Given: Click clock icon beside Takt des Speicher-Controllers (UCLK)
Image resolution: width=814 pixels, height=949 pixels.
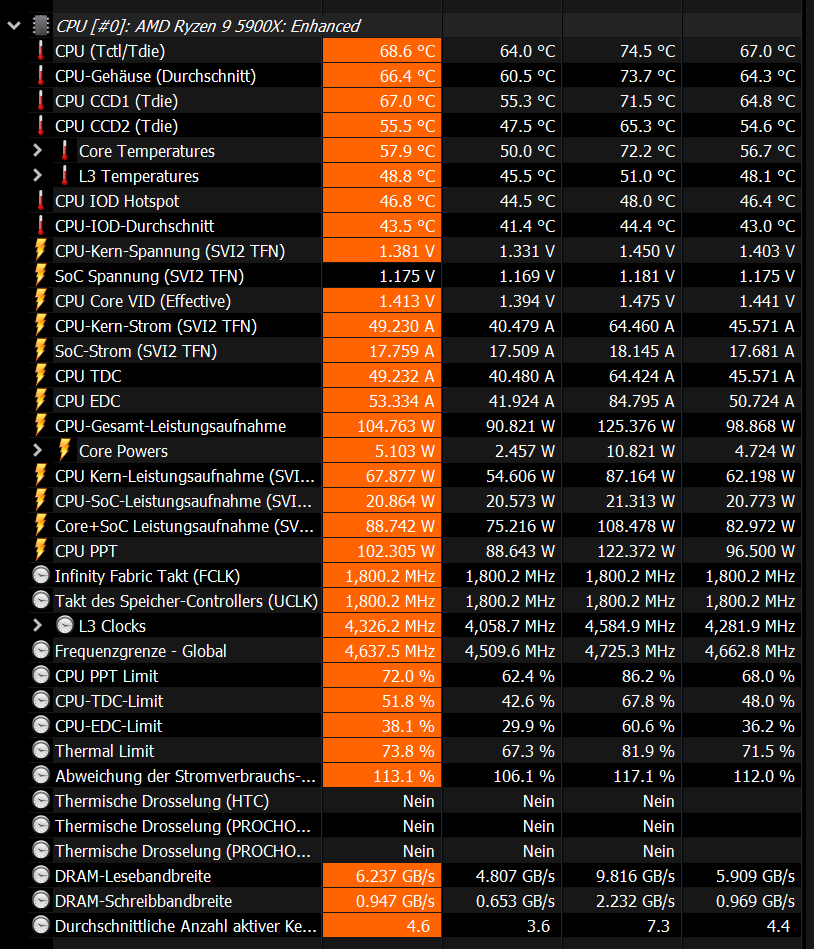Looking at the screenshot, I should [x=41, y=600].
